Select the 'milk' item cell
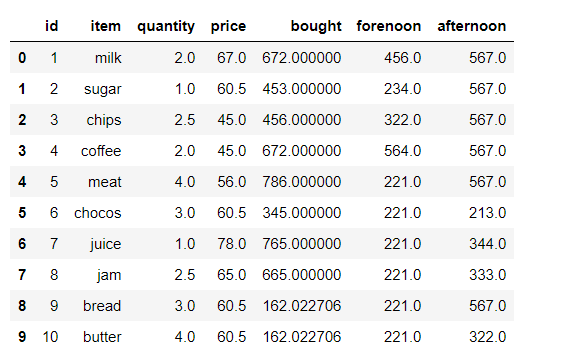The image size is (569, 362). [x=108, y=58]
